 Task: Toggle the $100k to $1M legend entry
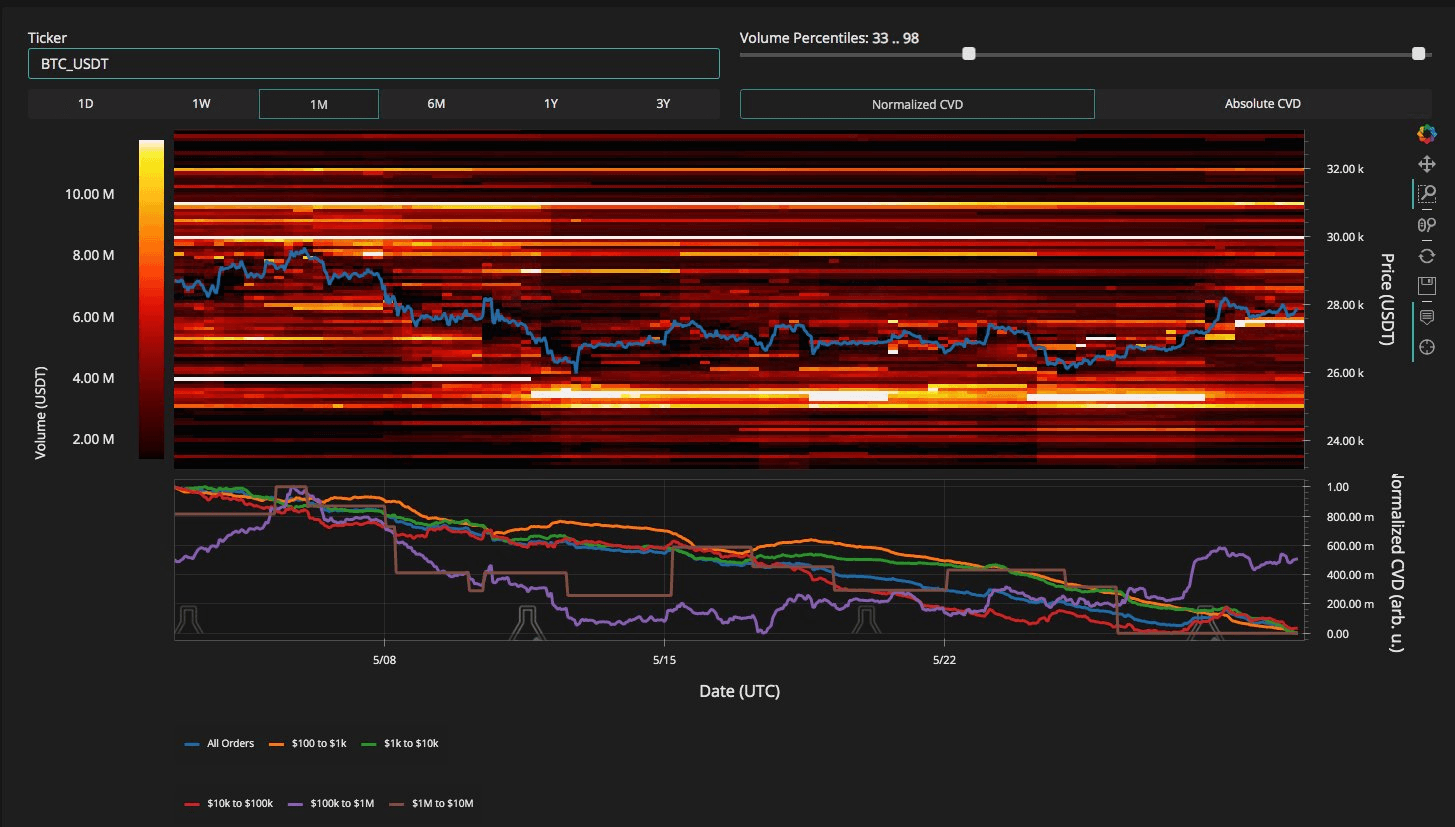332,803
